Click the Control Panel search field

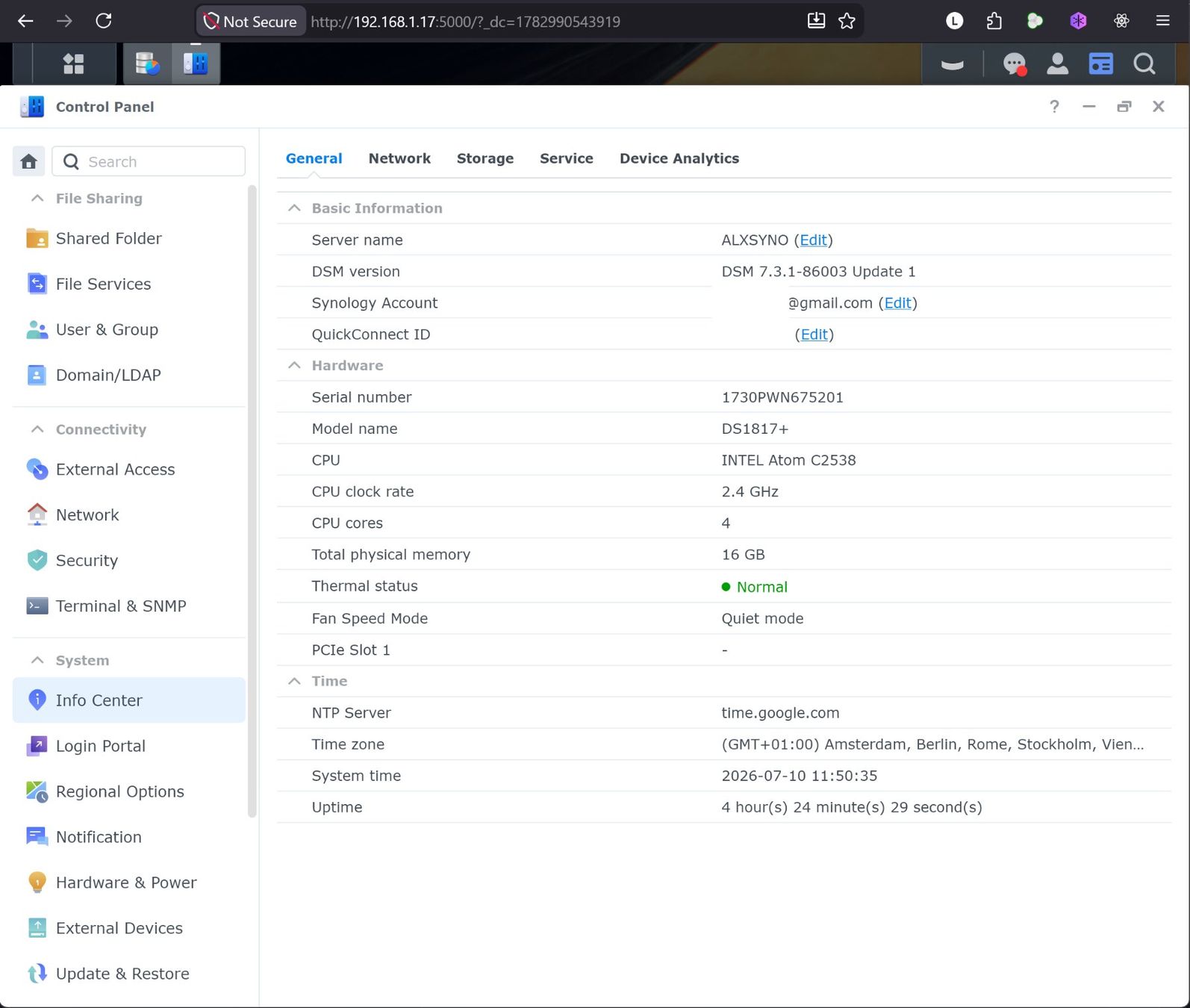[149, 161]
